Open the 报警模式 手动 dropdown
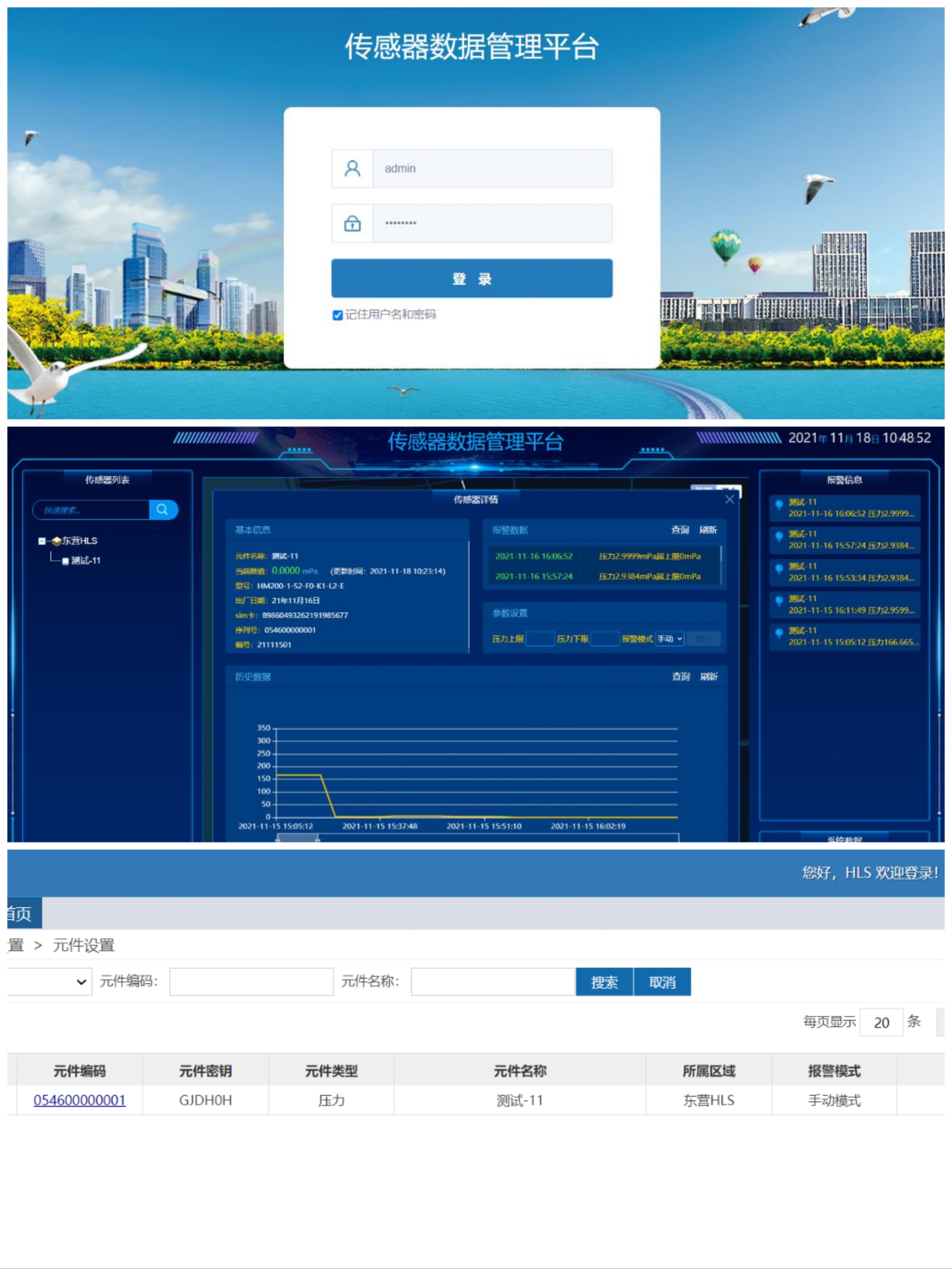The height and width of the screenshot is (1269, 952). coord(670,639)
